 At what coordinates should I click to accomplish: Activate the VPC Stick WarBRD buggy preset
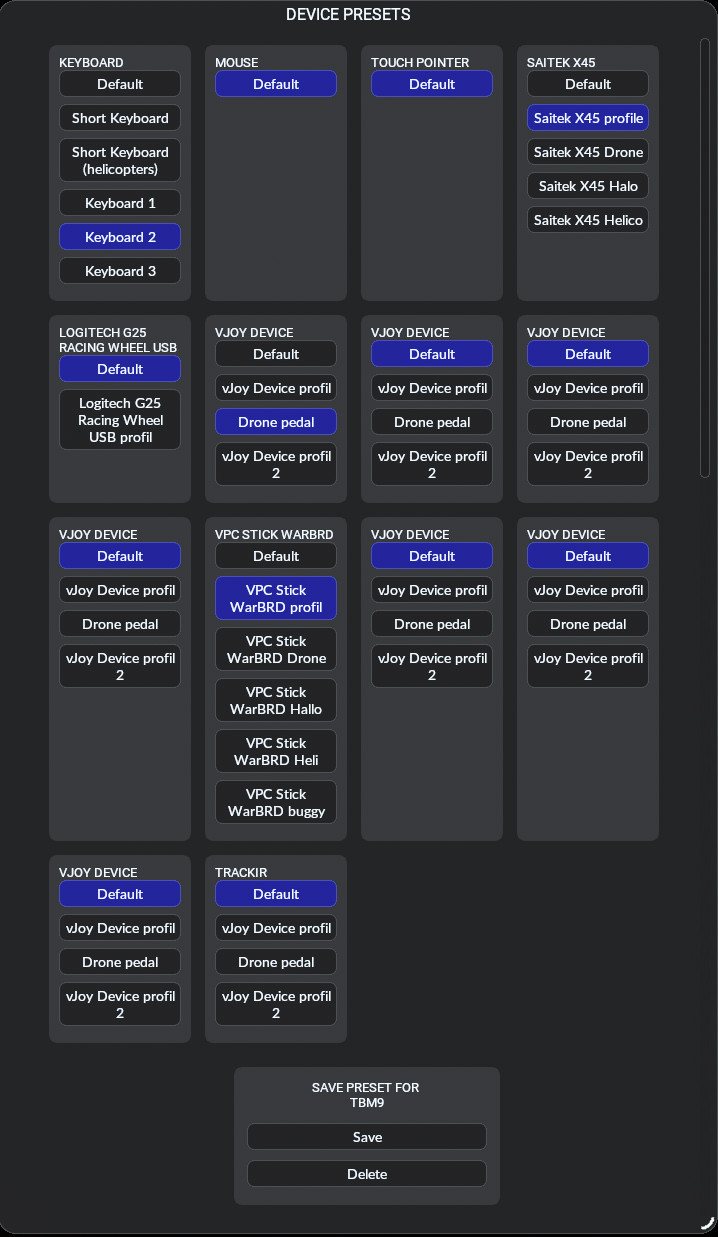coord(275,802)
